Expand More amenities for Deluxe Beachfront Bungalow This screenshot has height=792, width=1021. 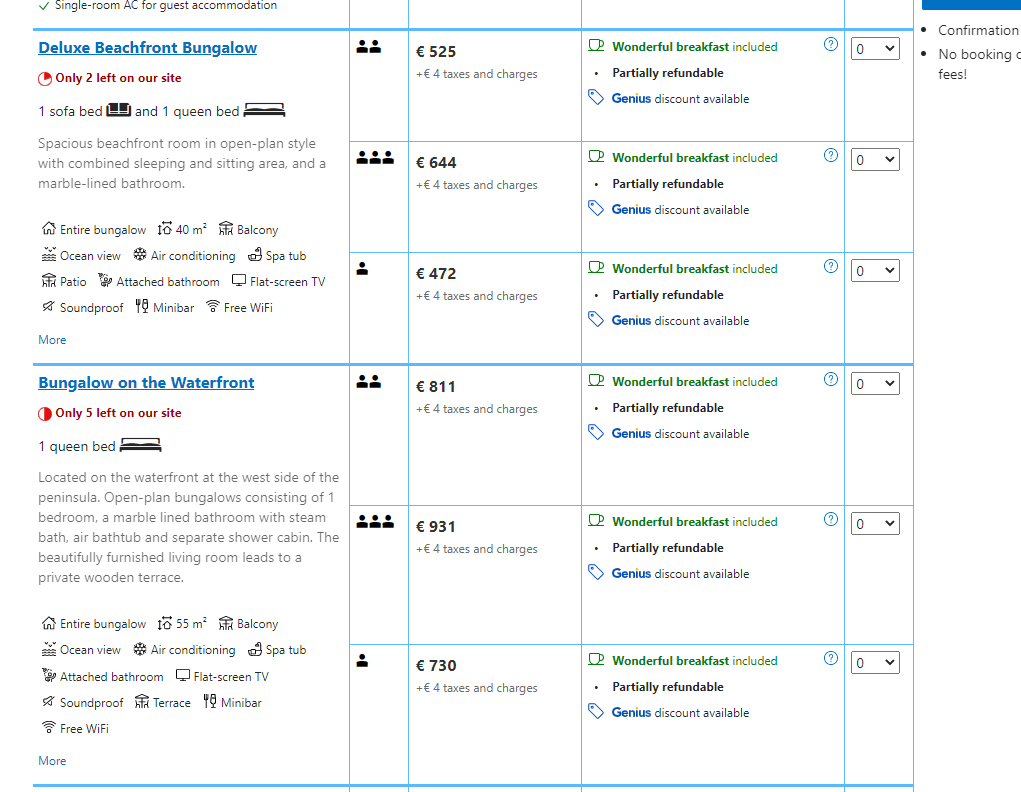click(52, 340)
